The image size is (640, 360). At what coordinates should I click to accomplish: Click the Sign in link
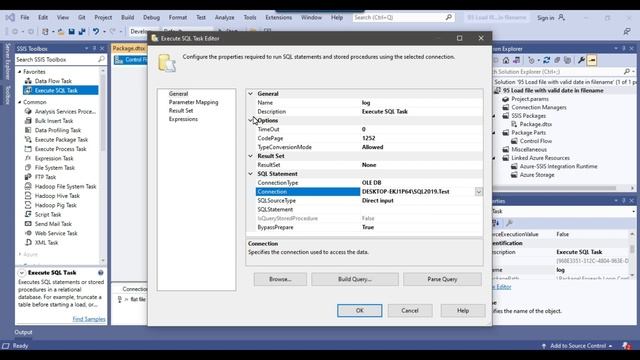546,18
